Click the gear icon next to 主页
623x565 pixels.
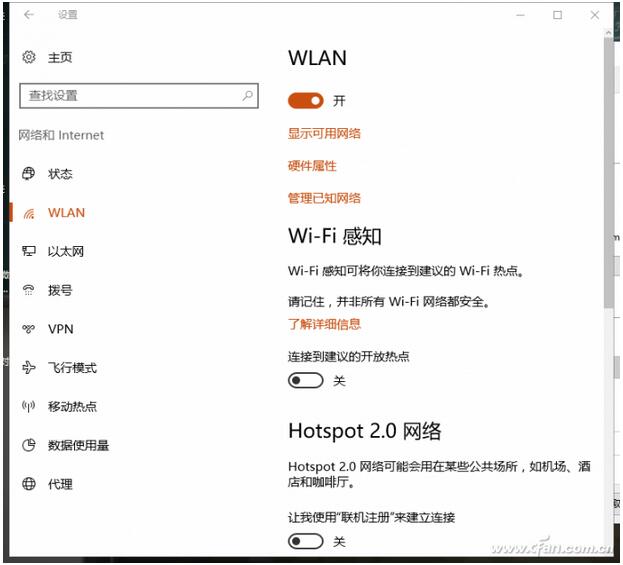pyautogui.click(x=29, y=57)
